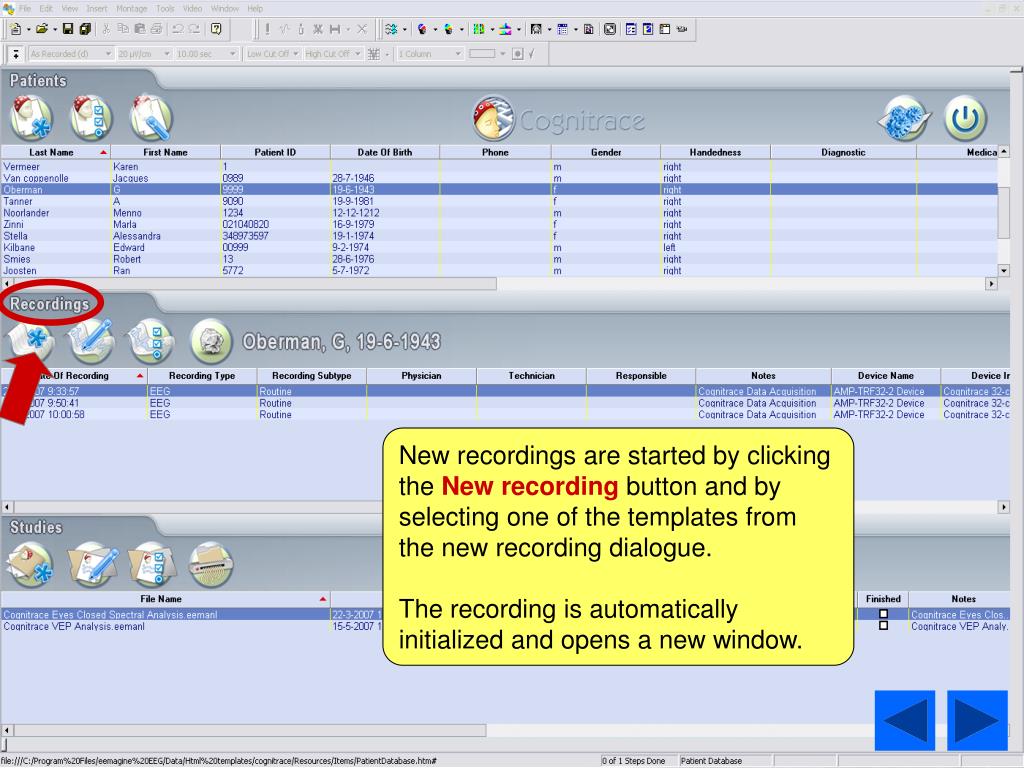Open study properties checklist icon
Viewport: 1024px width, 768px height.
151,564
